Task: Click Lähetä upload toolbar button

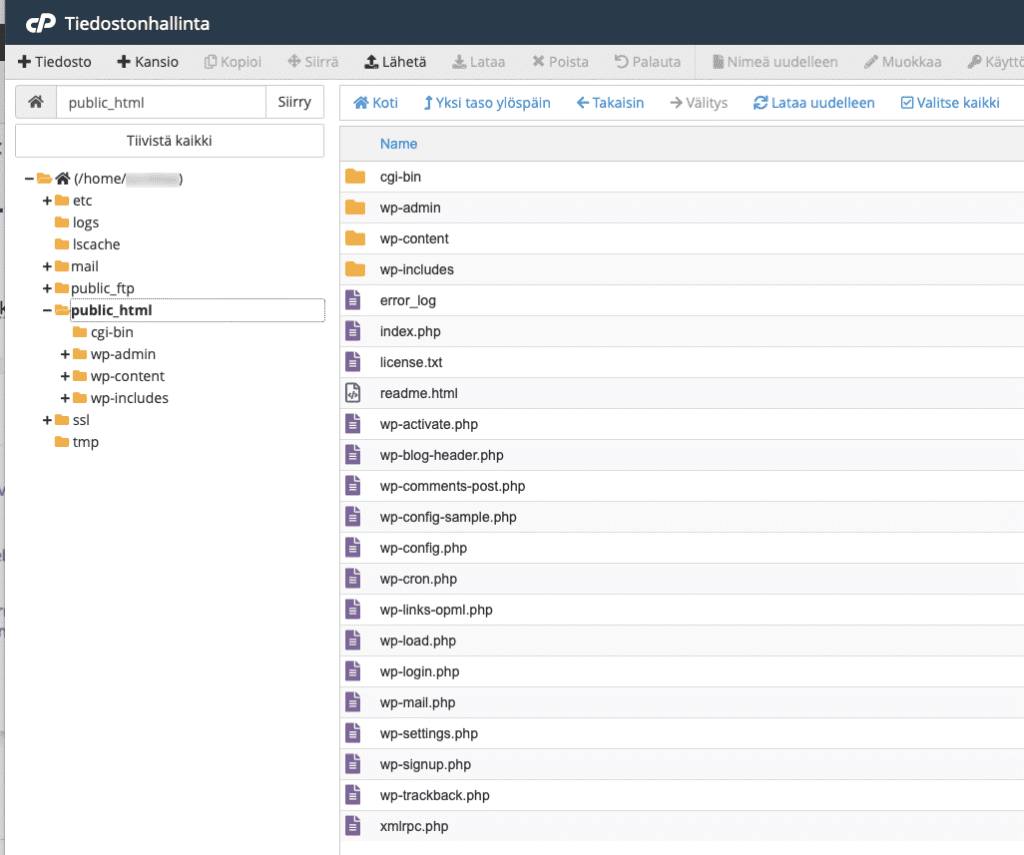Action: [395, 62]
